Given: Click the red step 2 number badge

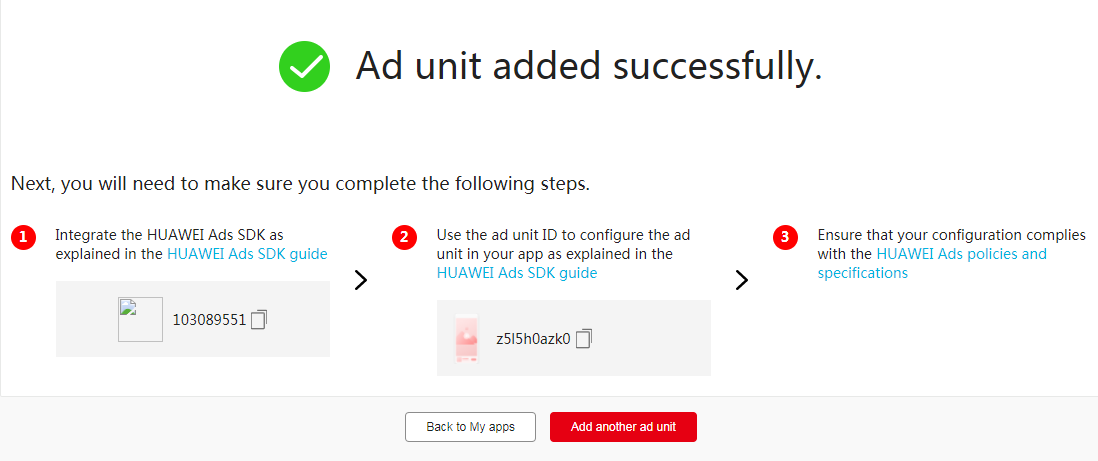Looking at the screenshot, I should tap(404, 237).
